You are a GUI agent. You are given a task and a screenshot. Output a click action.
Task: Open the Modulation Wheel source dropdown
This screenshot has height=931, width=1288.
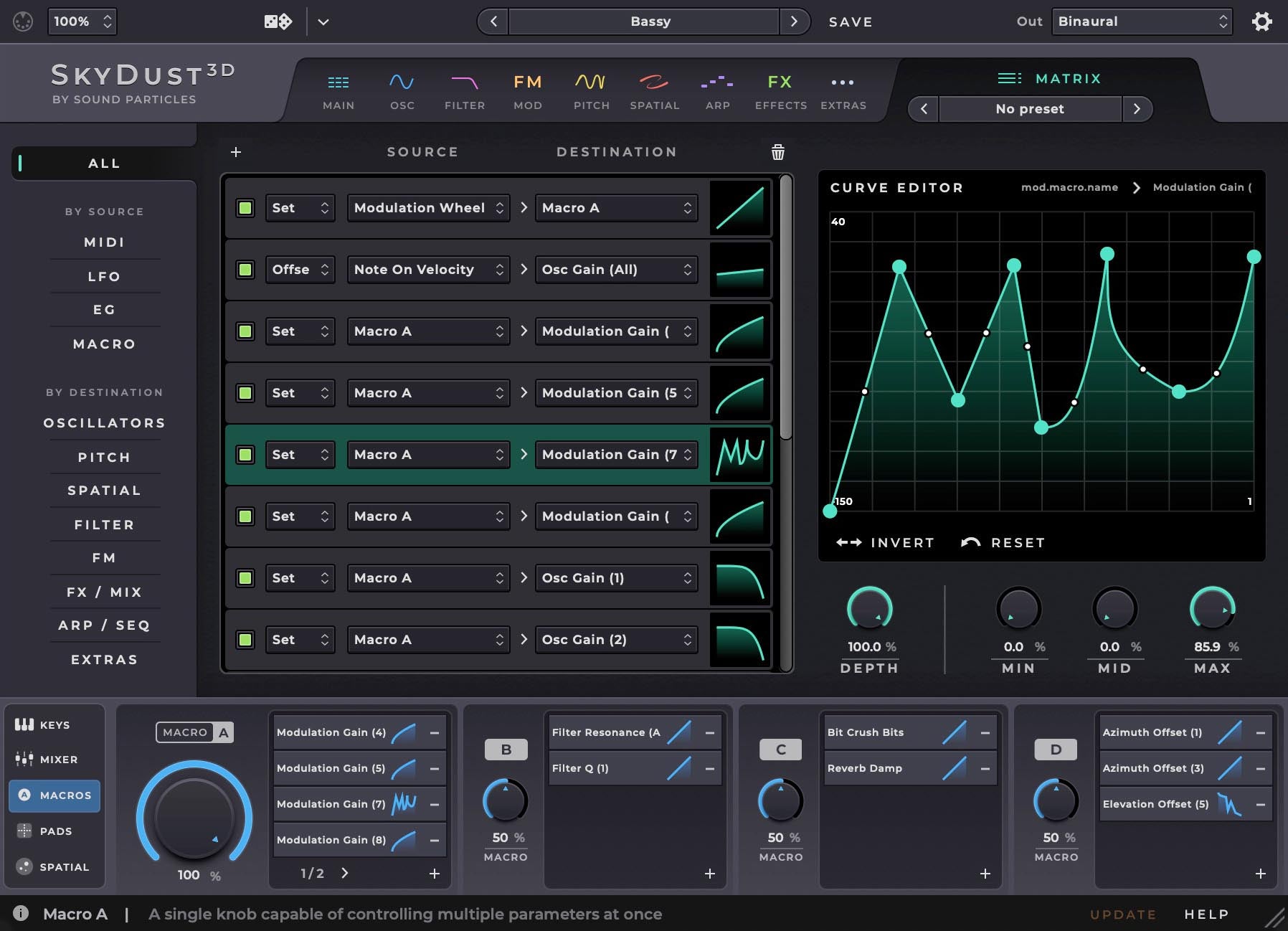point(428,207)
